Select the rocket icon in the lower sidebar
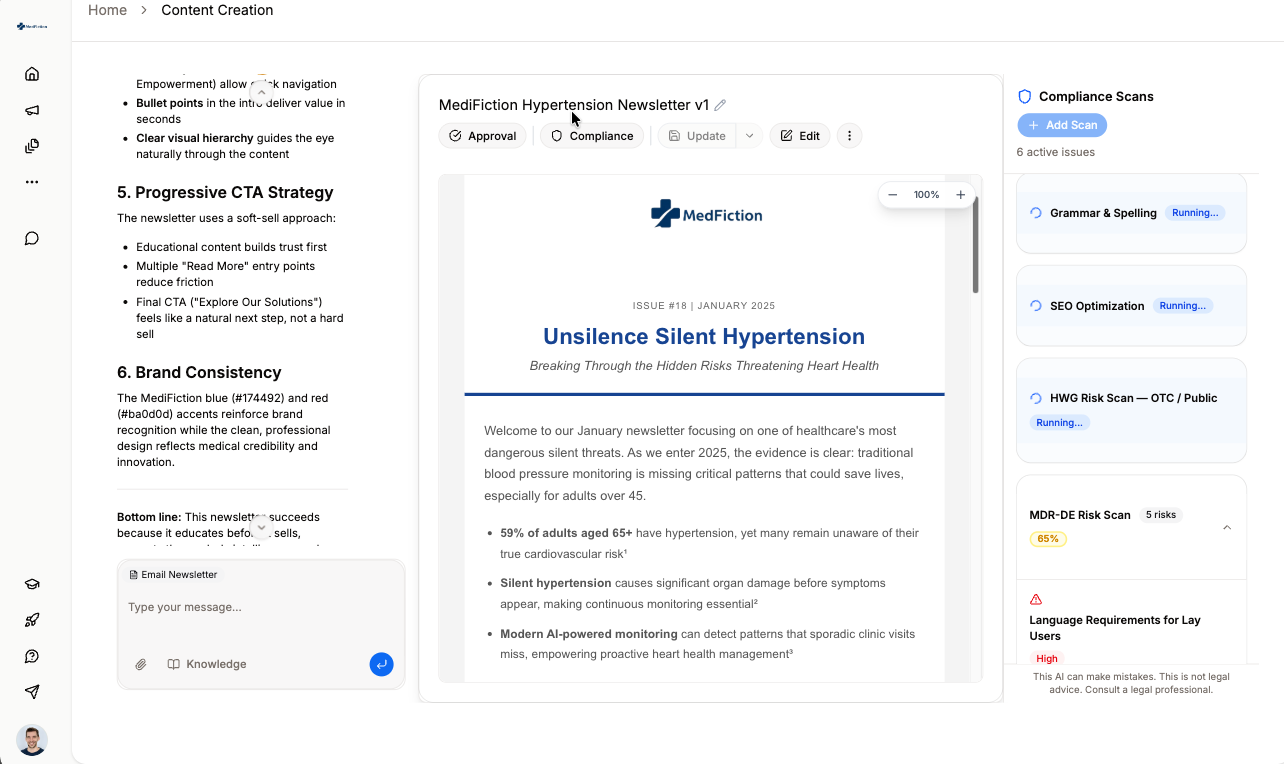Viewport: 1284px width, 764px height. click(31, 619)
